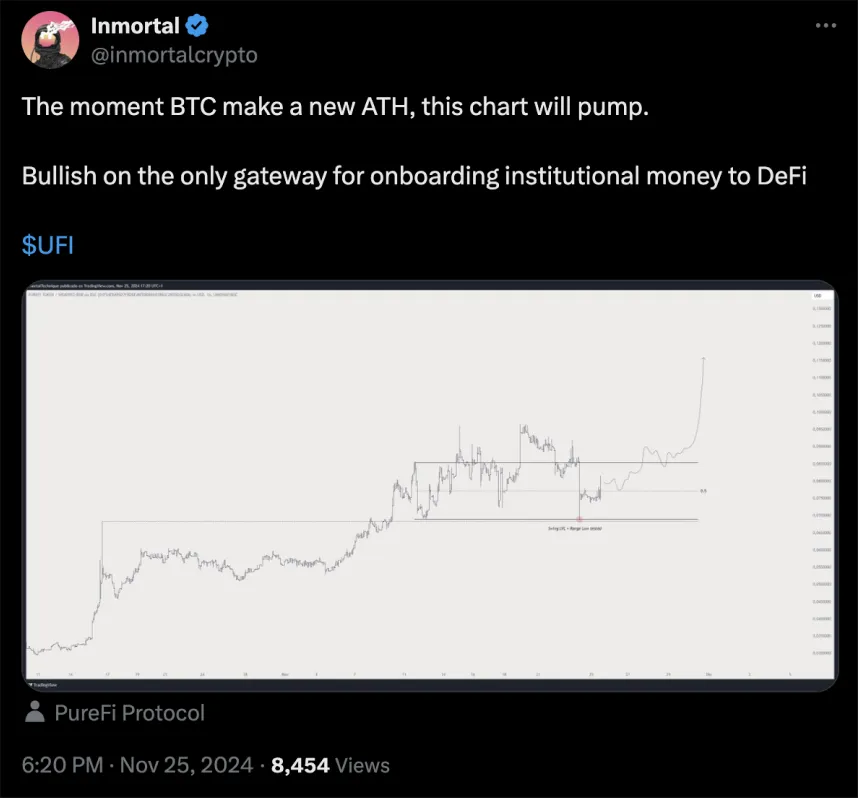The height and width of the screenshot is (798, 858).
Task: Click the person icon beside PureFi Protocol
Action: coord(35,713)
